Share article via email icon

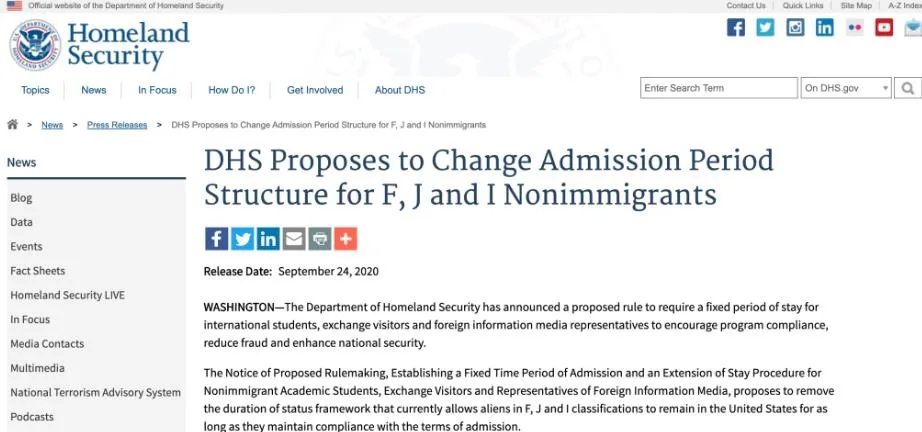[x=294, y=239]
